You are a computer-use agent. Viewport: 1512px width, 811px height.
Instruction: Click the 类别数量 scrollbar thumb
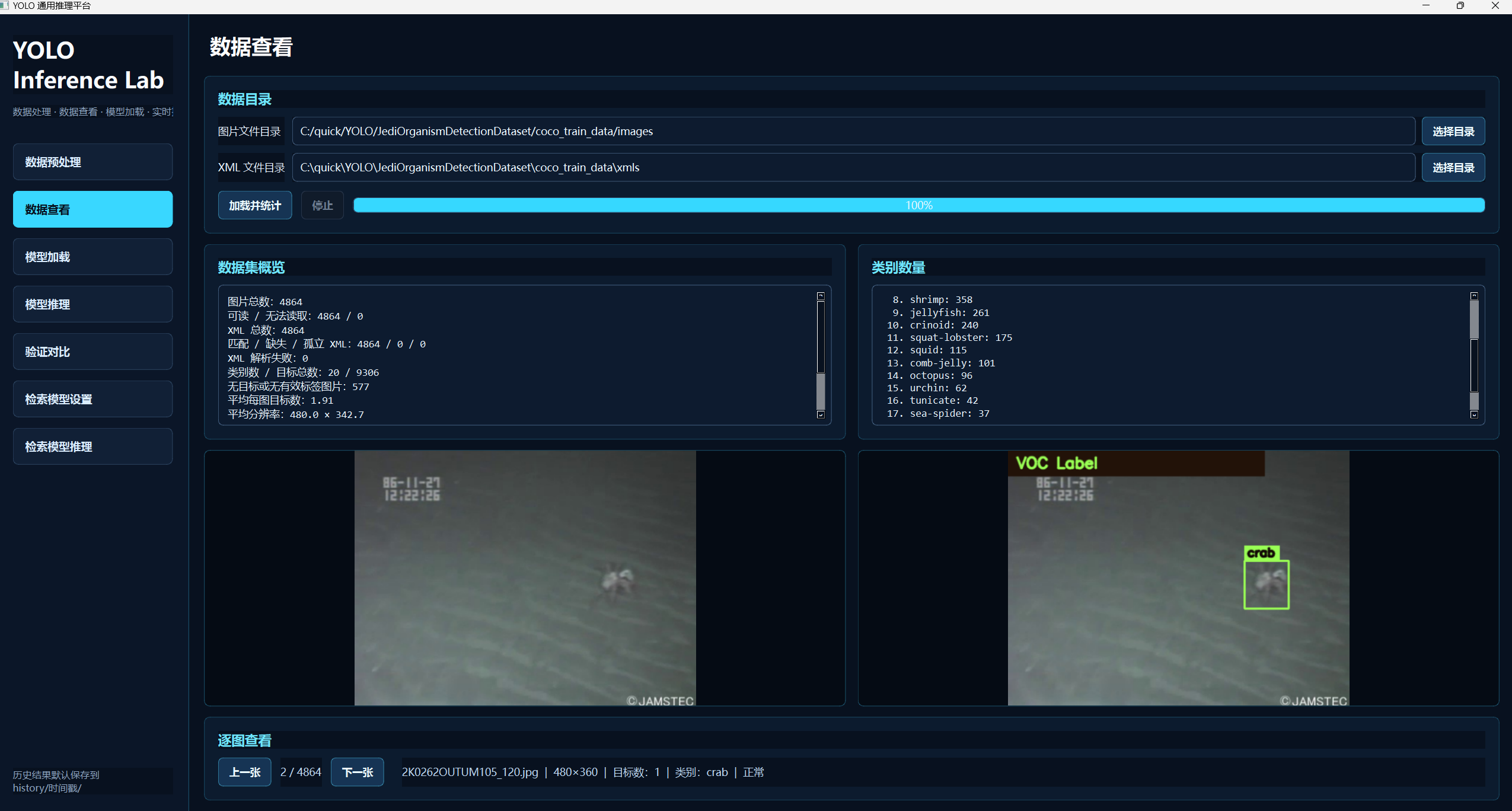click(1474, 365)
